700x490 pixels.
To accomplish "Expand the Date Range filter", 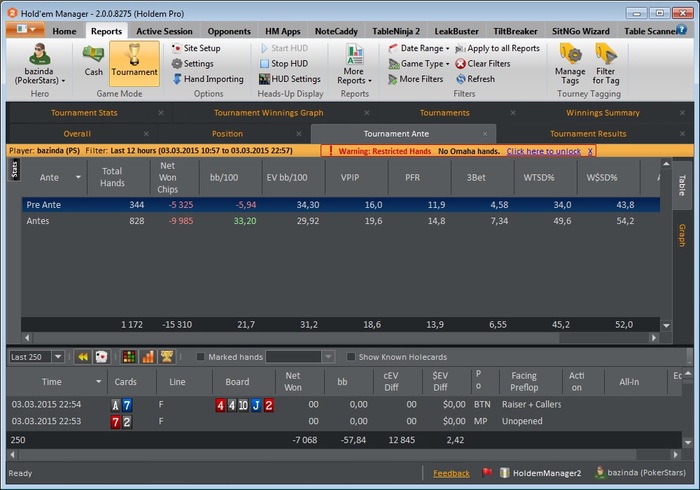I will pyautogui.click(x=419, y=48).
